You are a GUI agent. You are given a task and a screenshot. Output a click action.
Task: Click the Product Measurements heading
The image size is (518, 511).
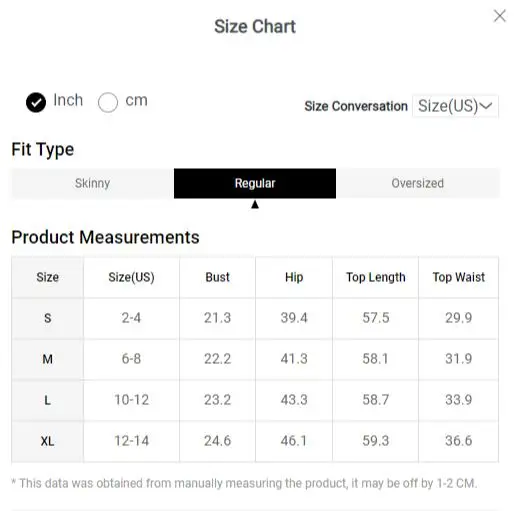coord(106,237)
